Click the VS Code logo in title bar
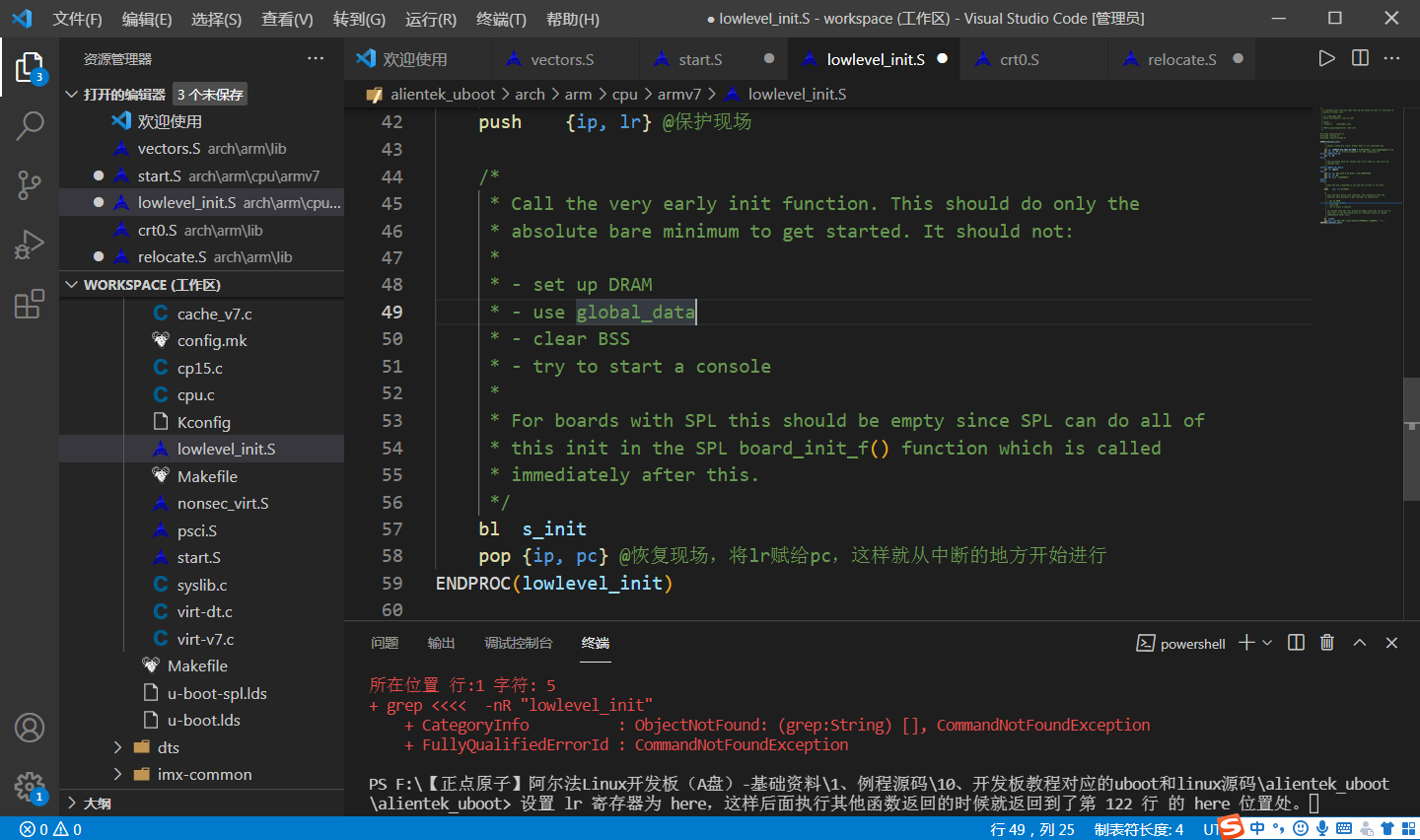 click(22, 18)
